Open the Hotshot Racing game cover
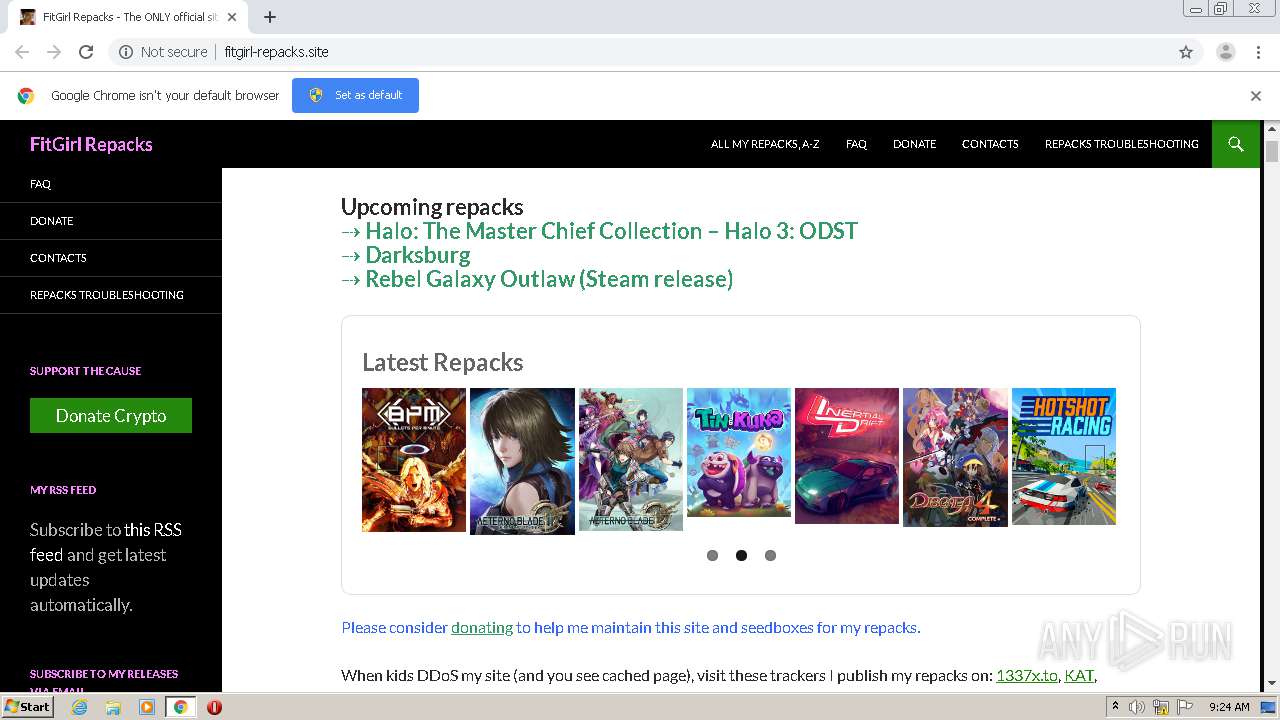Image resolution: width=1280 pixels, height=720 pixels. pyautogui.click(x=1064, y=456)
